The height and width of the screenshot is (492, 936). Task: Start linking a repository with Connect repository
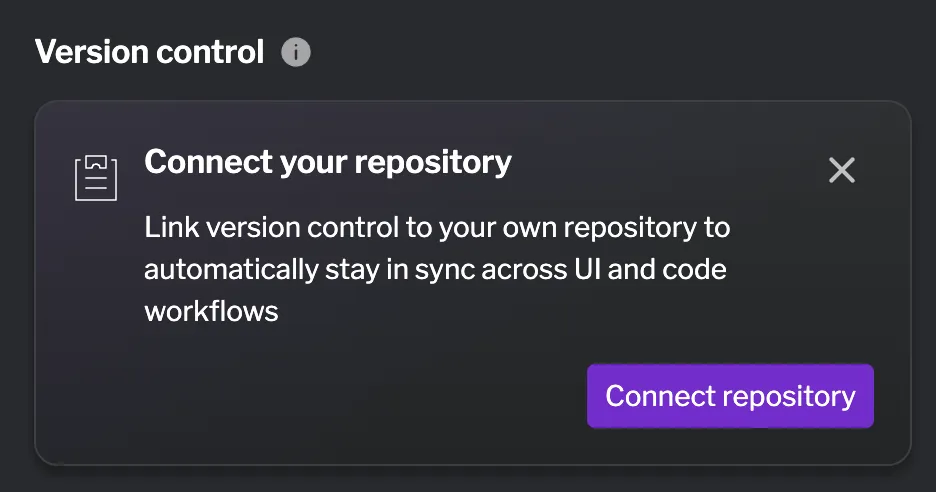(730, 396)
